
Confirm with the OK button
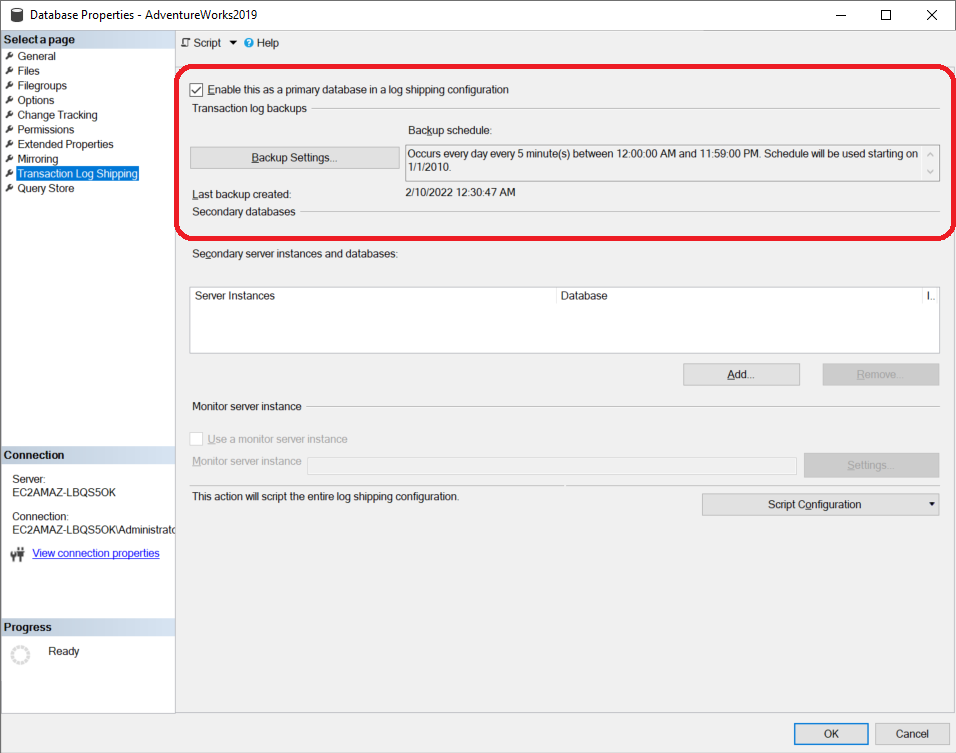(x=831, y=733)
